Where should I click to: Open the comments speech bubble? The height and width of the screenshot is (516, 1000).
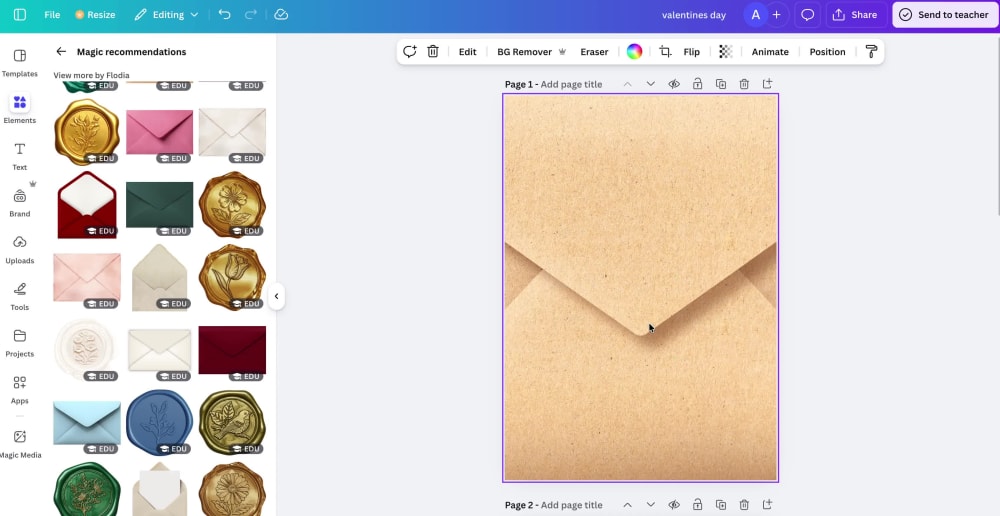click(807, 15)
